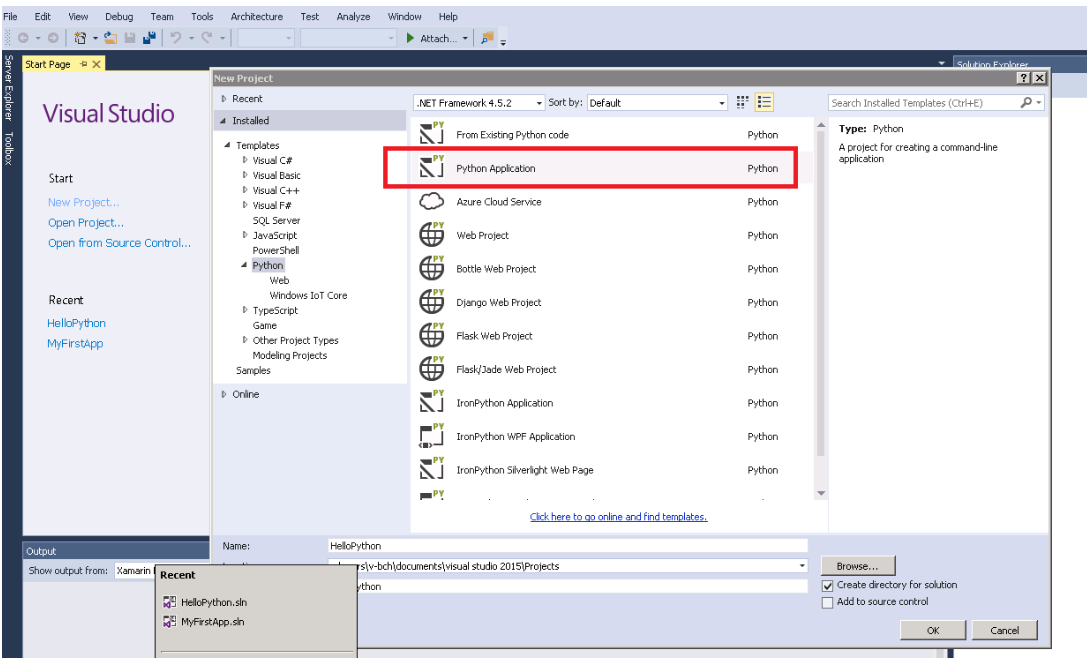
Task: Select the IronPython WPF Application icon
Action: click(431, 435)
